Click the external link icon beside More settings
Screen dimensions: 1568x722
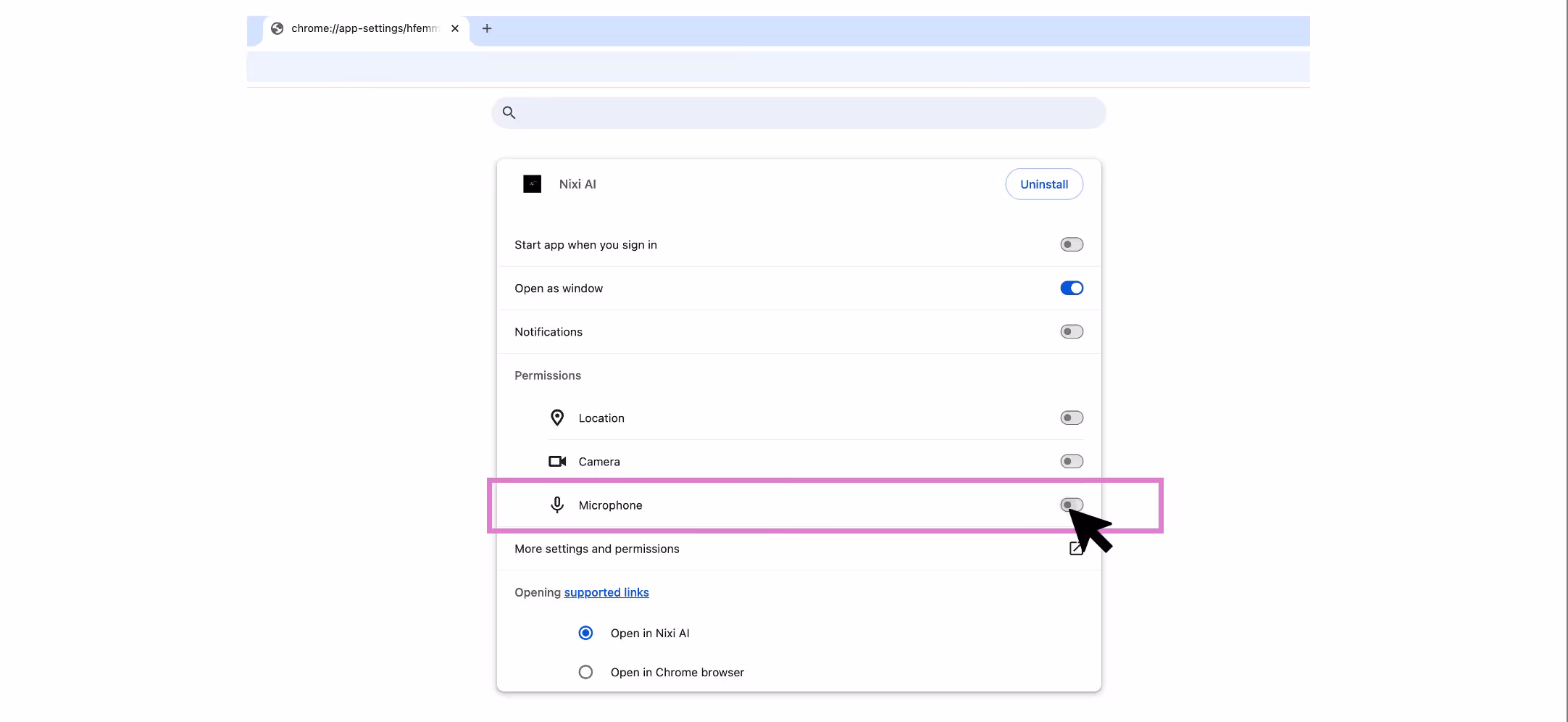pos(1075,549)
